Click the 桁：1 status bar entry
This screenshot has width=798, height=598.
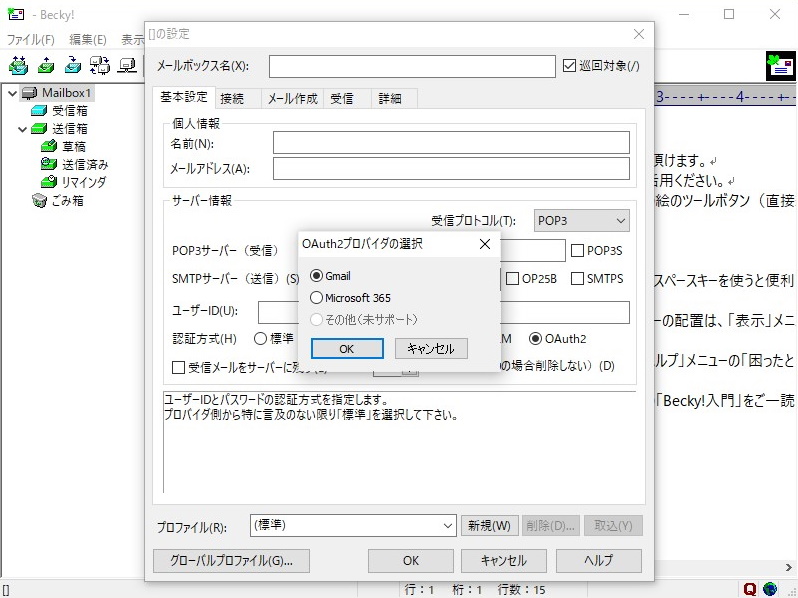point(467,589)
